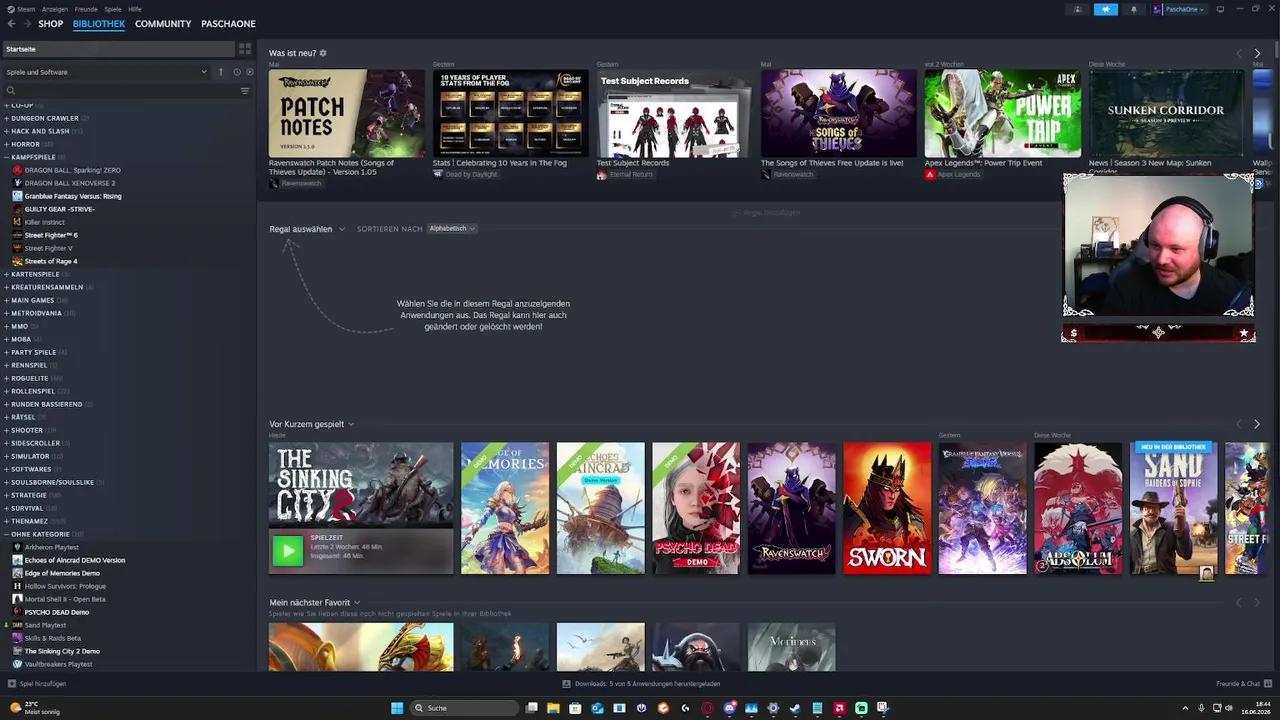Screen dimensions: 1280x720
Task: Expand the SOULSBORNE/SOULSLIKE category
Action: coord(6,482)
